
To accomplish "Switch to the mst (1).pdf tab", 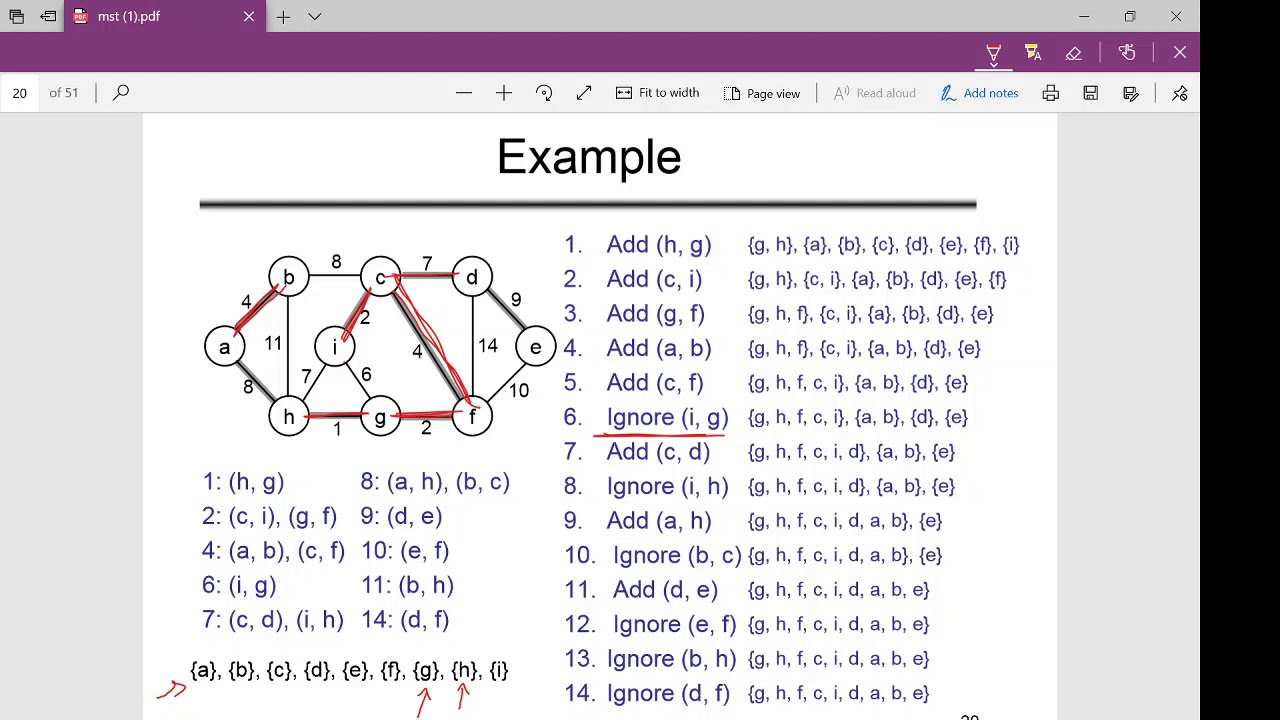I will pyautogui.click(x=129, y=16).
